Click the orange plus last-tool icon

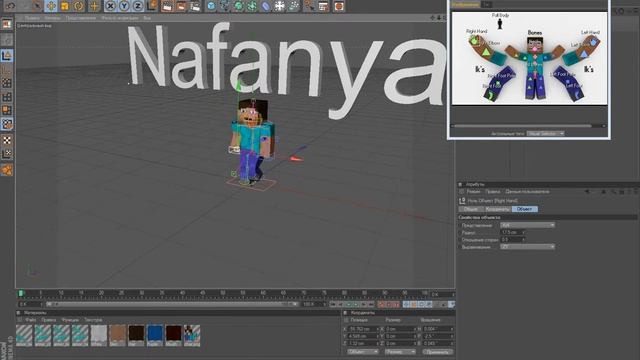click(94, 6)
